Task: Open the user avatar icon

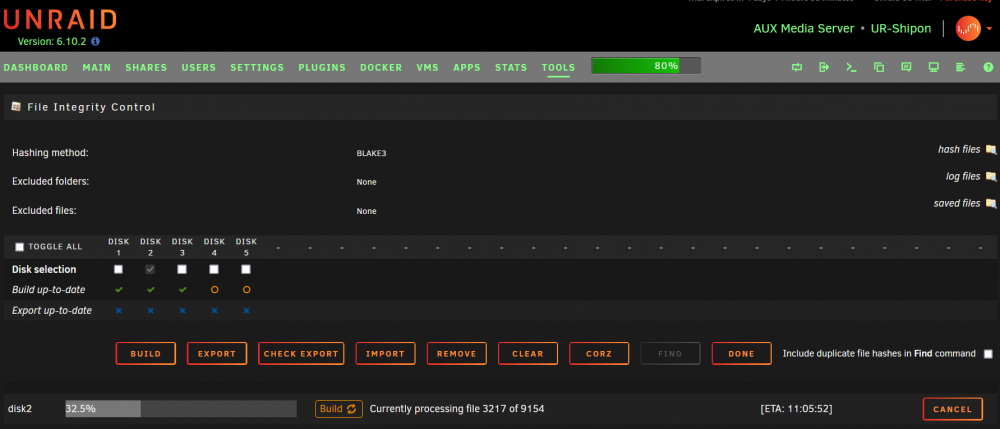Action: point(967,29)
